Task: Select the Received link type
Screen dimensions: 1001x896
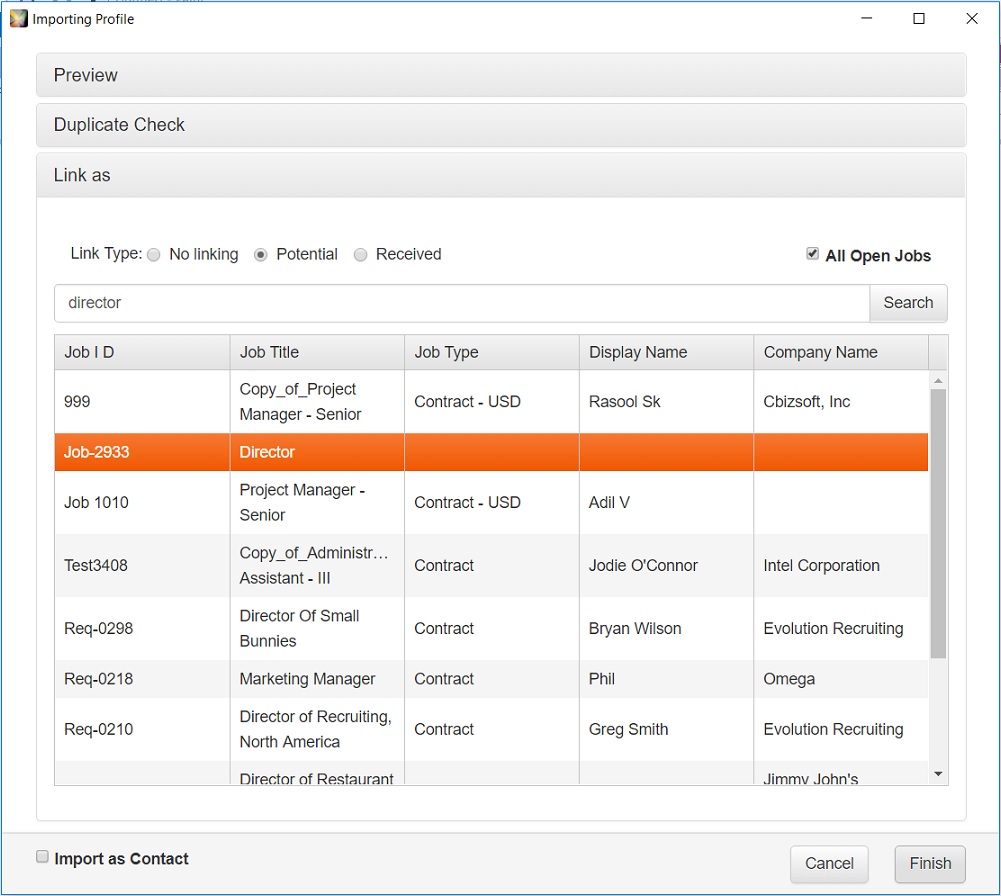Action: (x=361, y=255)
